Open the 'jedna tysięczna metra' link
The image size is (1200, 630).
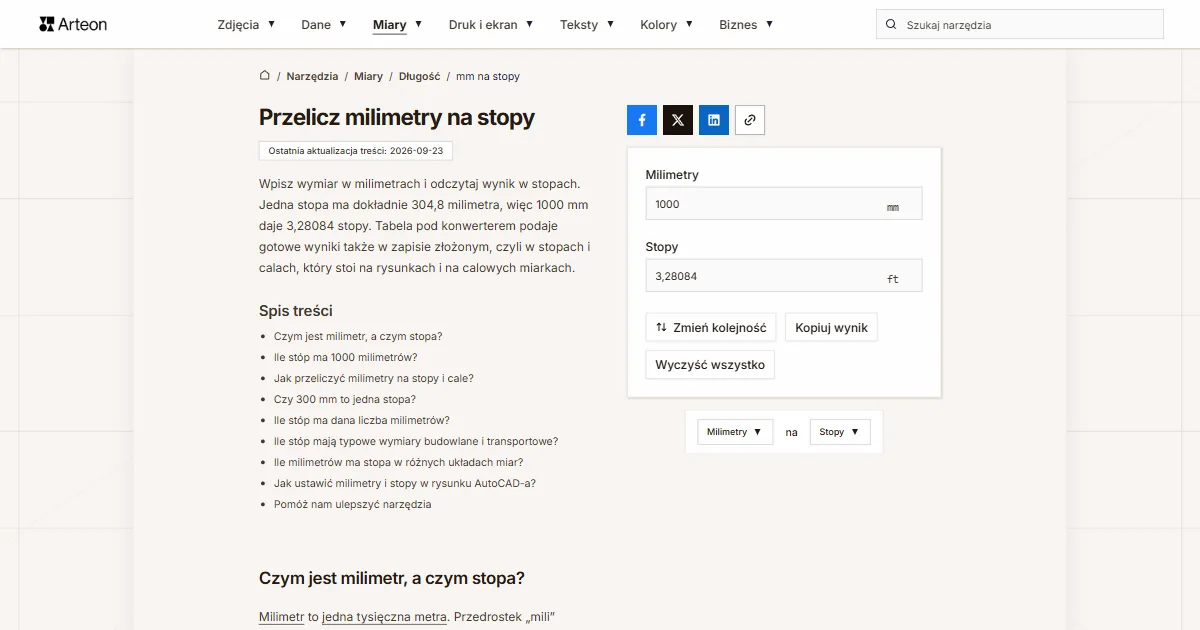pos(384,617)
